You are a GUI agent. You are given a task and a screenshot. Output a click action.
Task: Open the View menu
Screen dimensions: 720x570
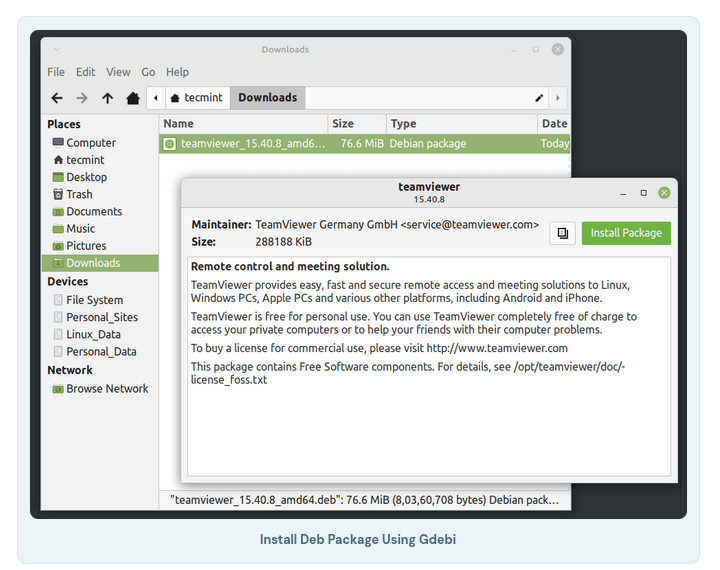click(x=118, y=72)
